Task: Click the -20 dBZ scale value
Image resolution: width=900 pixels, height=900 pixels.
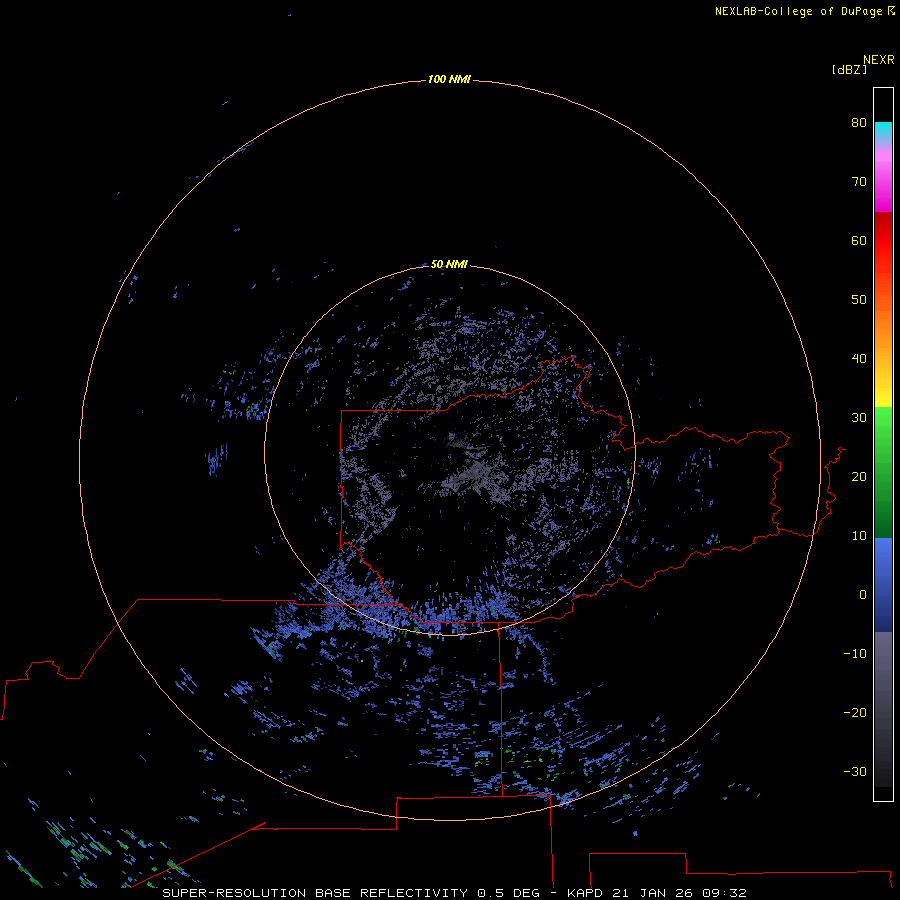Action: [x=855, y=712]
